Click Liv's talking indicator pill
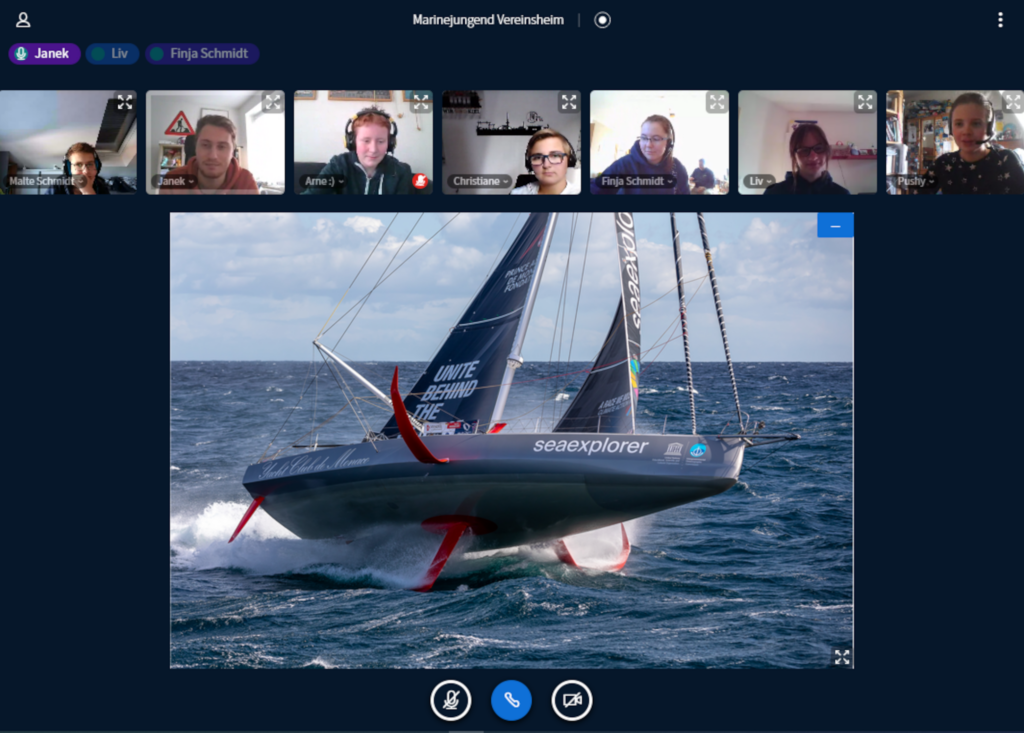Viewport: 1024px width, 733px height. [112, 54]
